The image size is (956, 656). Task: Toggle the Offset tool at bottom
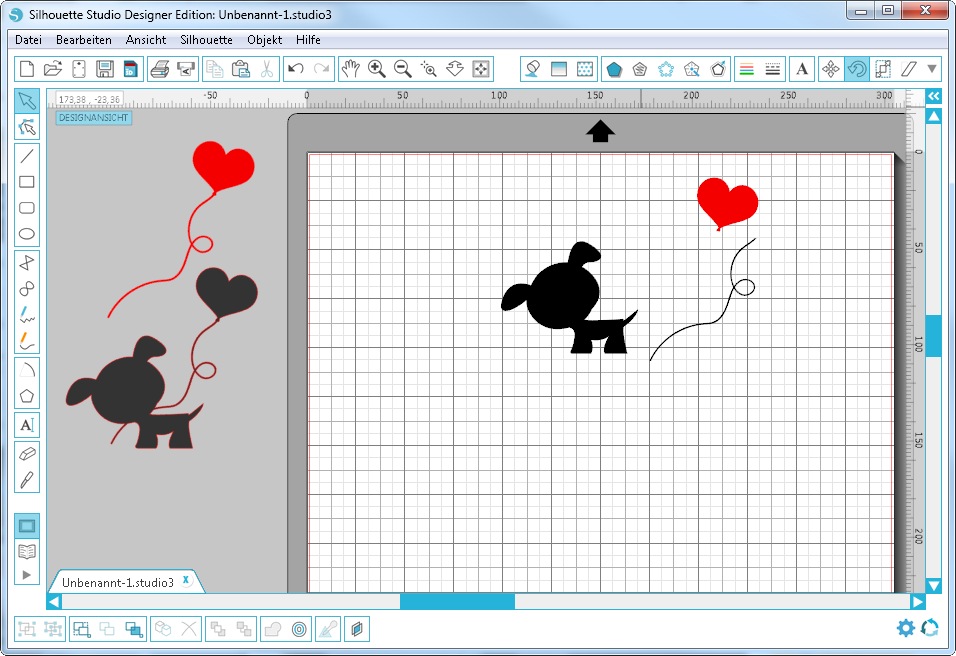[299, 629]
